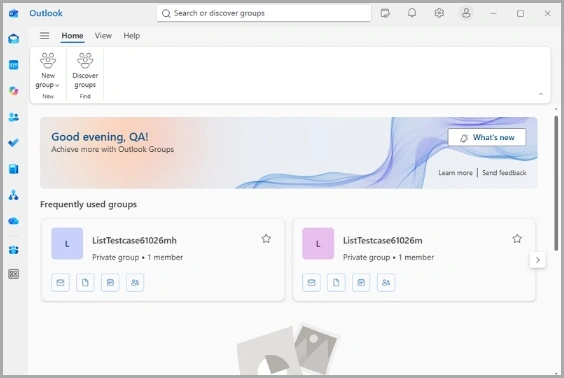564x378 pixels.
Task: Click the Outlook logo icon
Action: pos(14,13)
